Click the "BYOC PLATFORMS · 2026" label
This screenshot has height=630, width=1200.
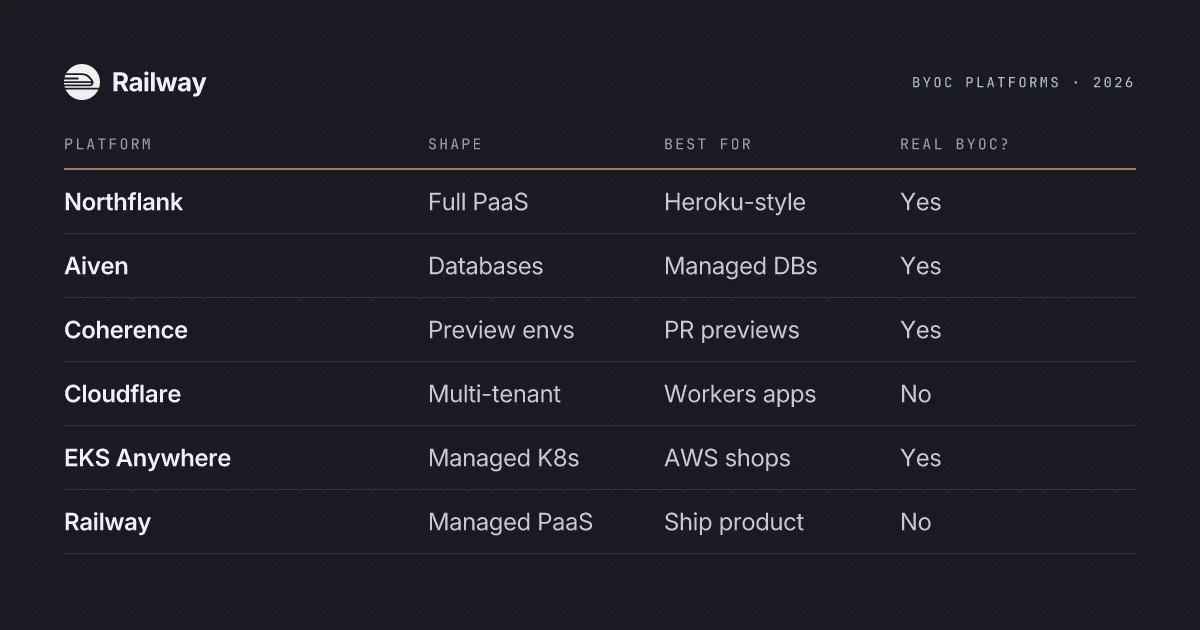tap(1023, 83)
